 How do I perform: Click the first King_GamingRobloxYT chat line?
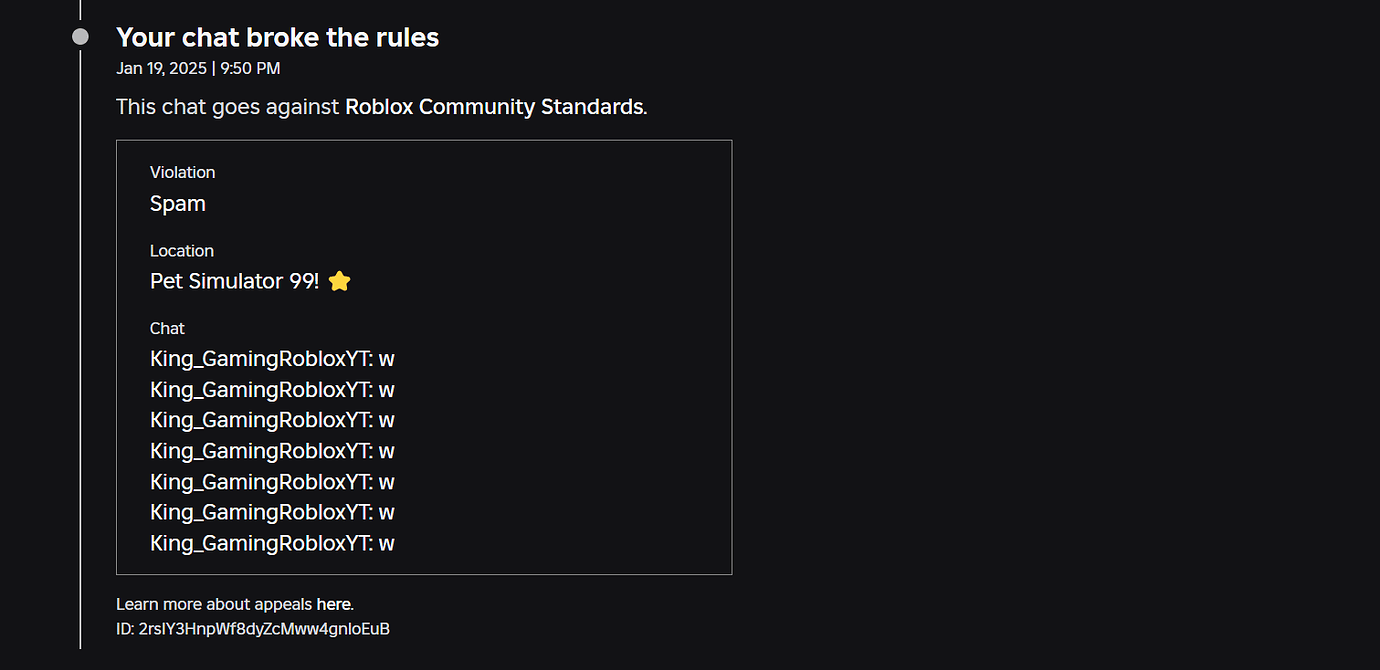[272, 359]
